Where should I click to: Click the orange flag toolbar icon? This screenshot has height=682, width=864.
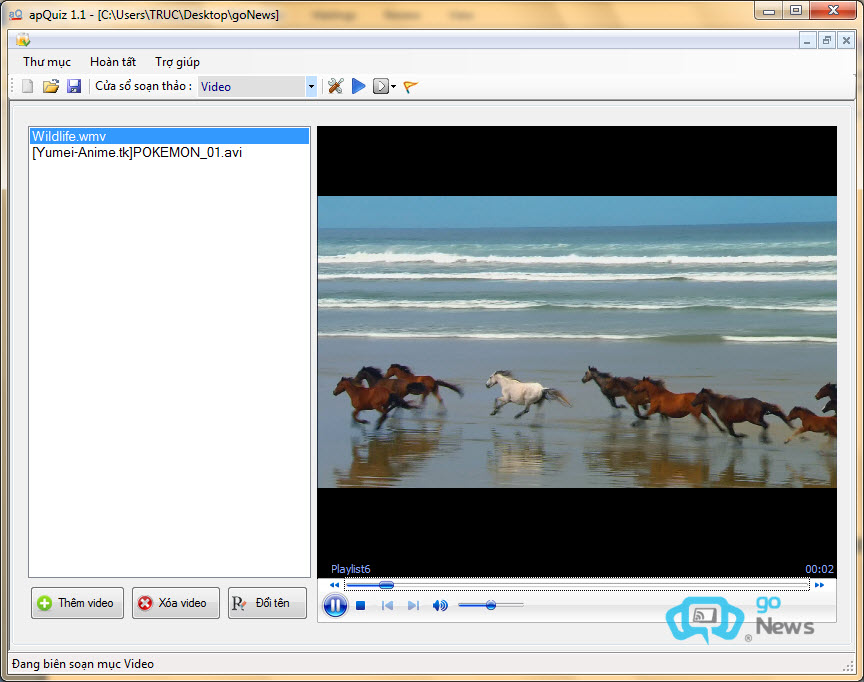[411, 86]
